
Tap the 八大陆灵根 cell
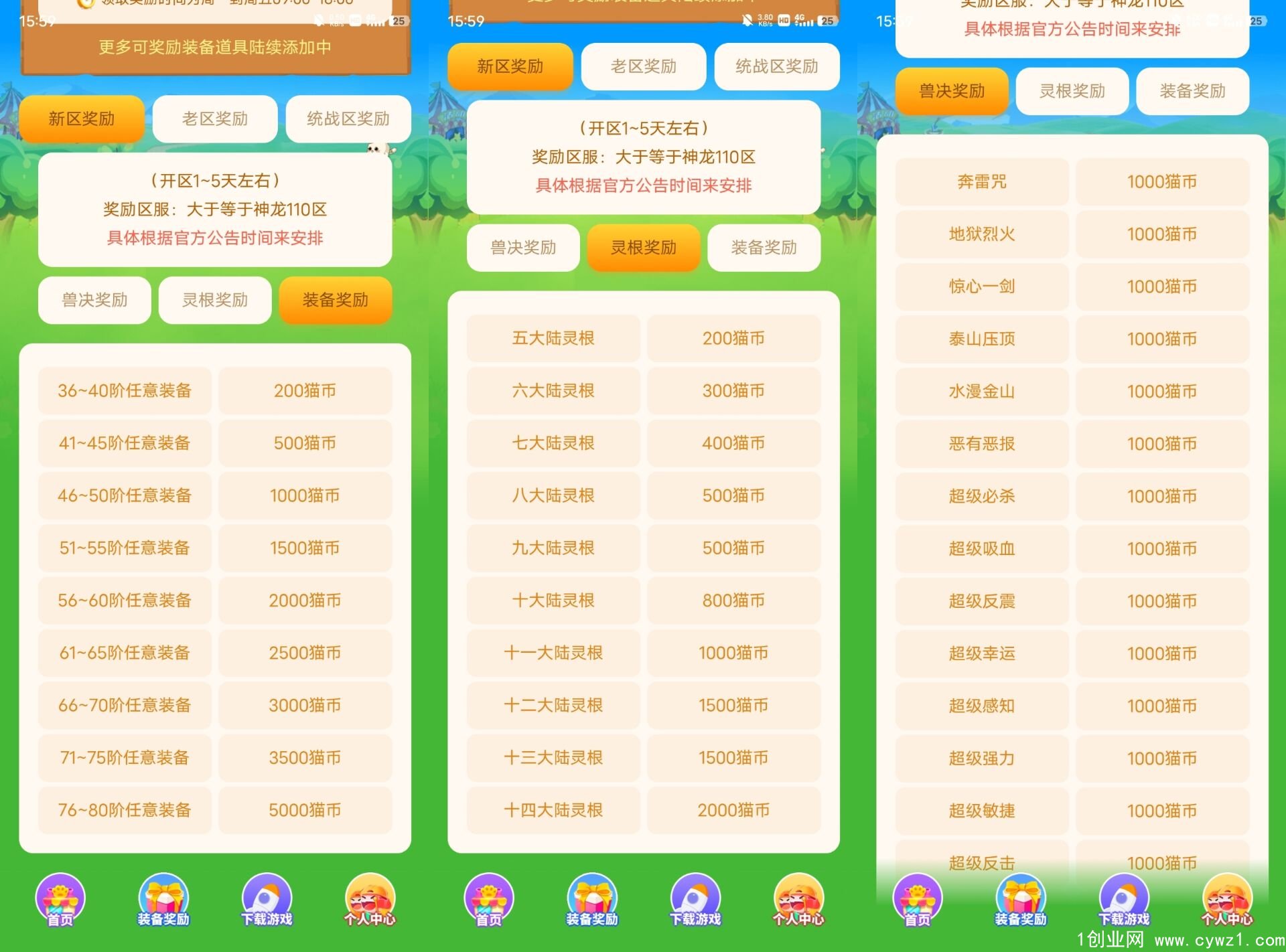click(553, 495)
